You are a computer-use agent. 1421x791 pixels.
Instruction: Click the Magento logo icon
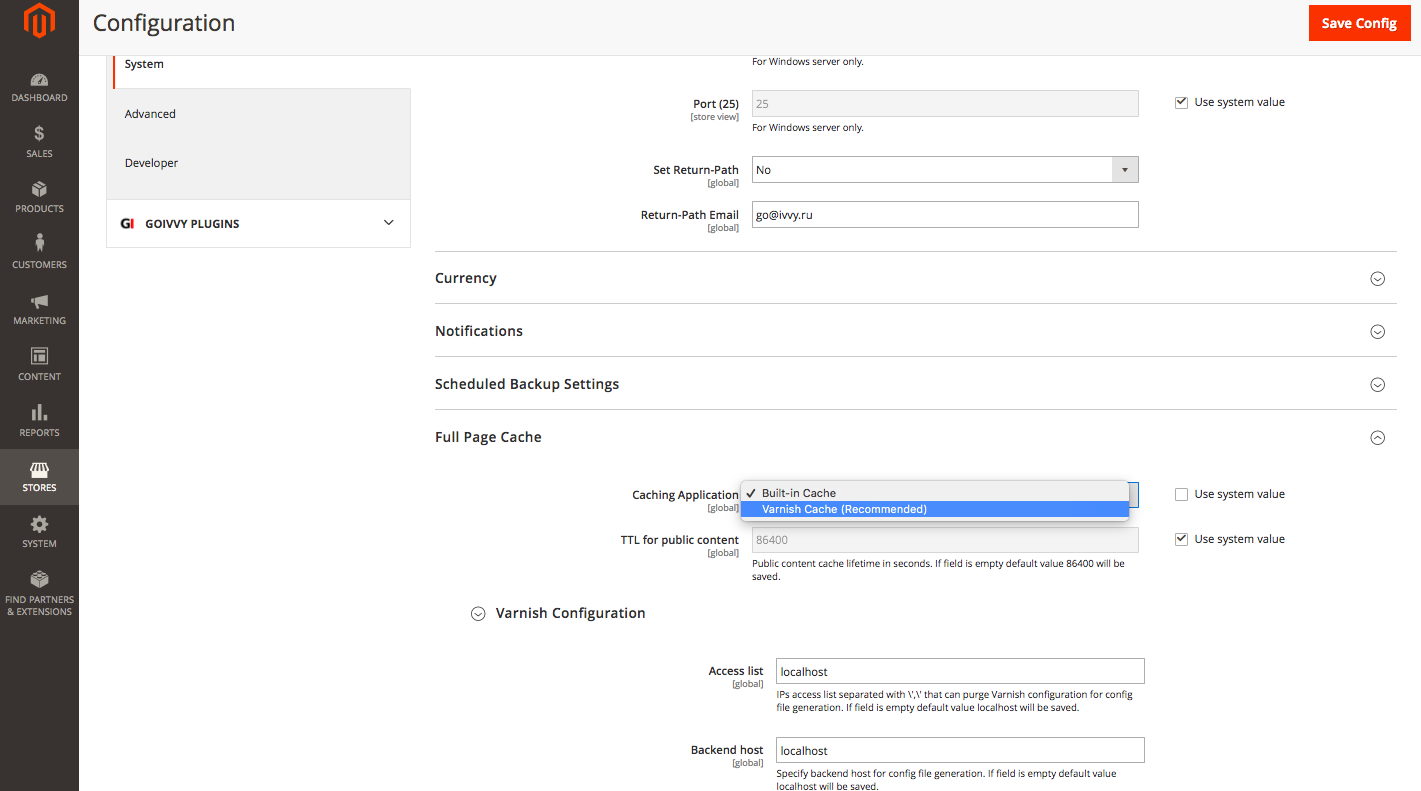point(39,22)
